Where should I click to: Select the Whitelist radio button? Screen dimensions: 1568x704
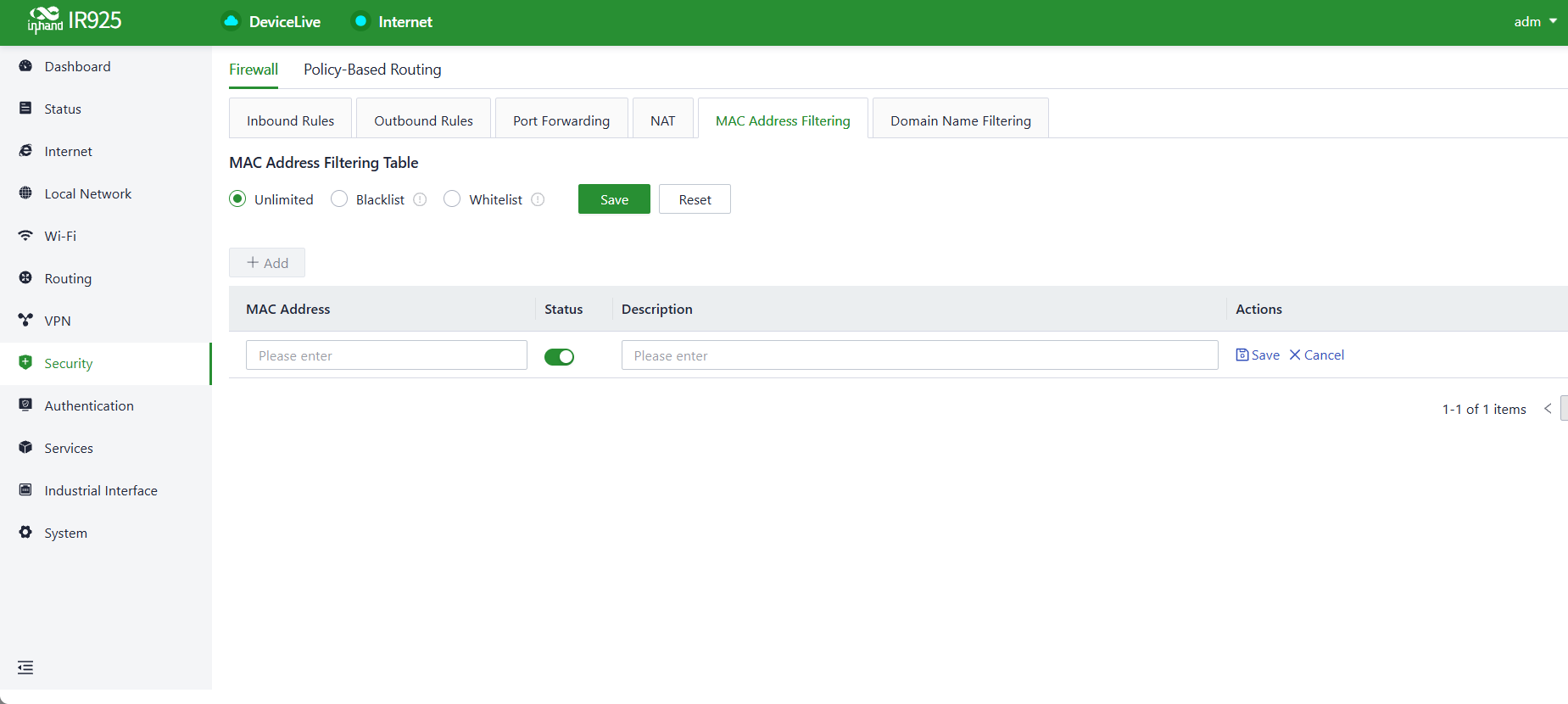pos(452,198)
